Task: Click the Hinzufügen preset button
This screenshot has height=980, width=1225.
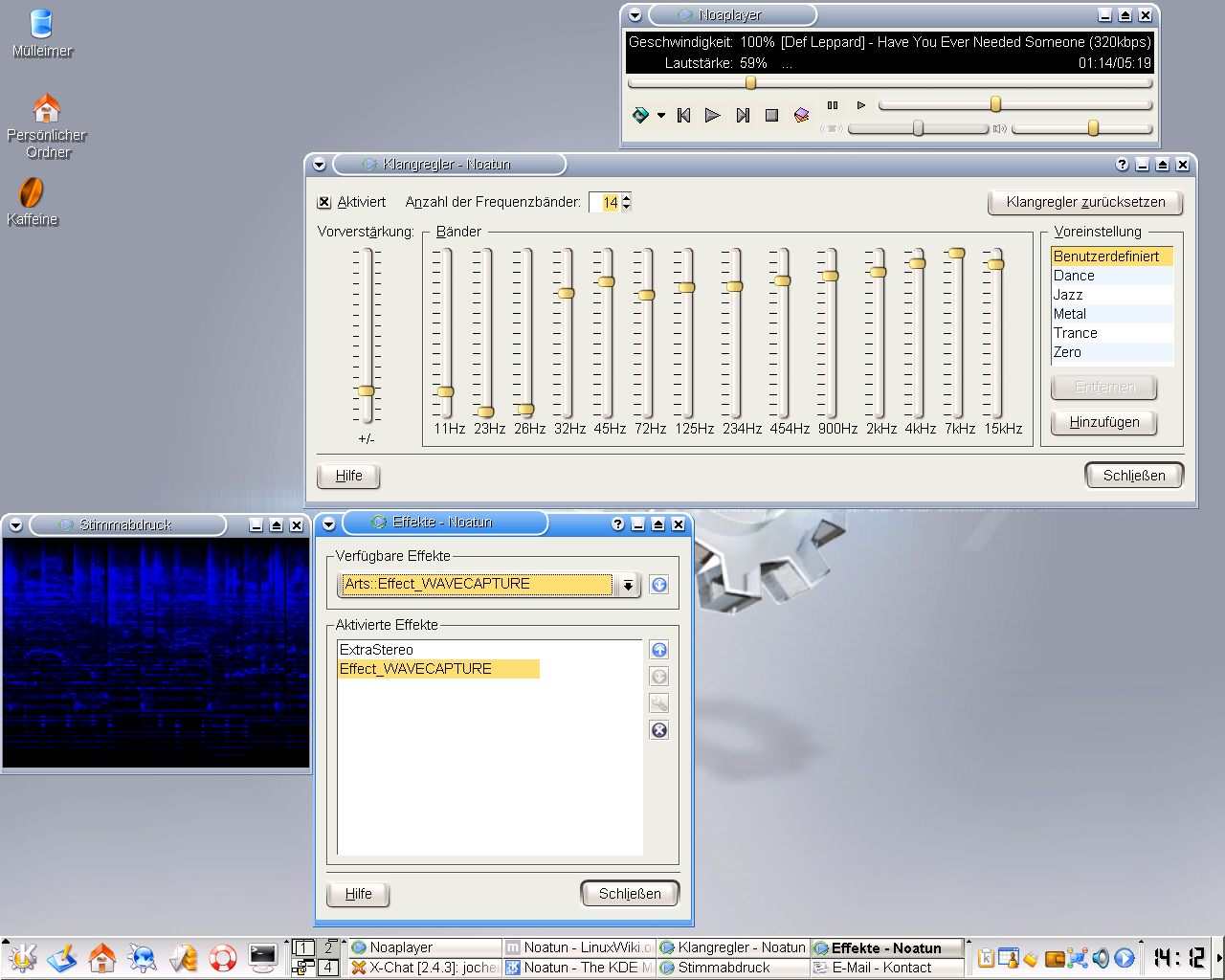Action: (1103, 422)
